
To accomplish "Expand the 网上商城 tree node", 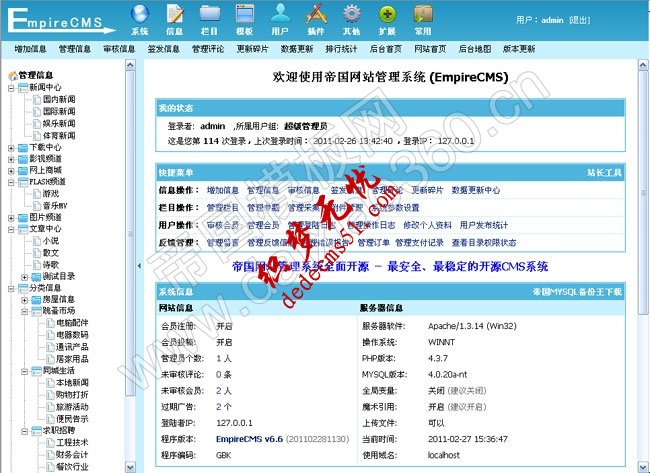I will 11,171.
